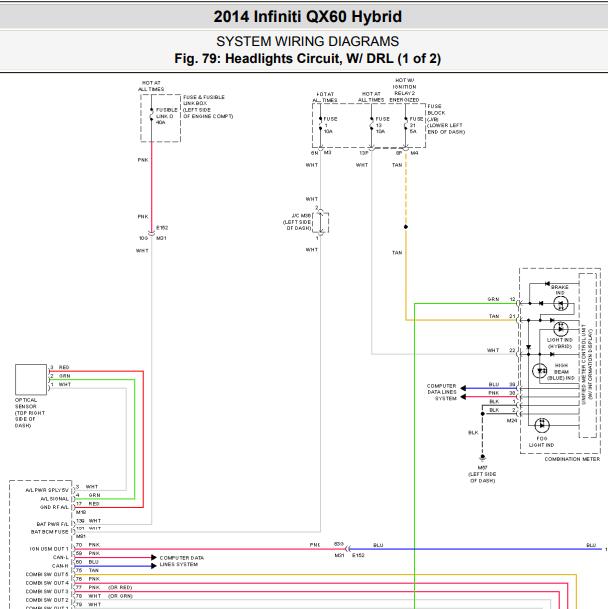Click the arrowhead on the BLU 39 data line
Viewport: 608px width, 609px height.
(x=463, y=388)
